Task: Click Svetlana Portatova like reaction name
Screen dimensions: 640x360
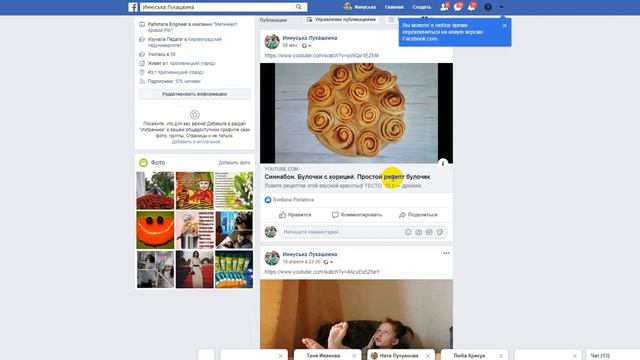Action: 293,200
